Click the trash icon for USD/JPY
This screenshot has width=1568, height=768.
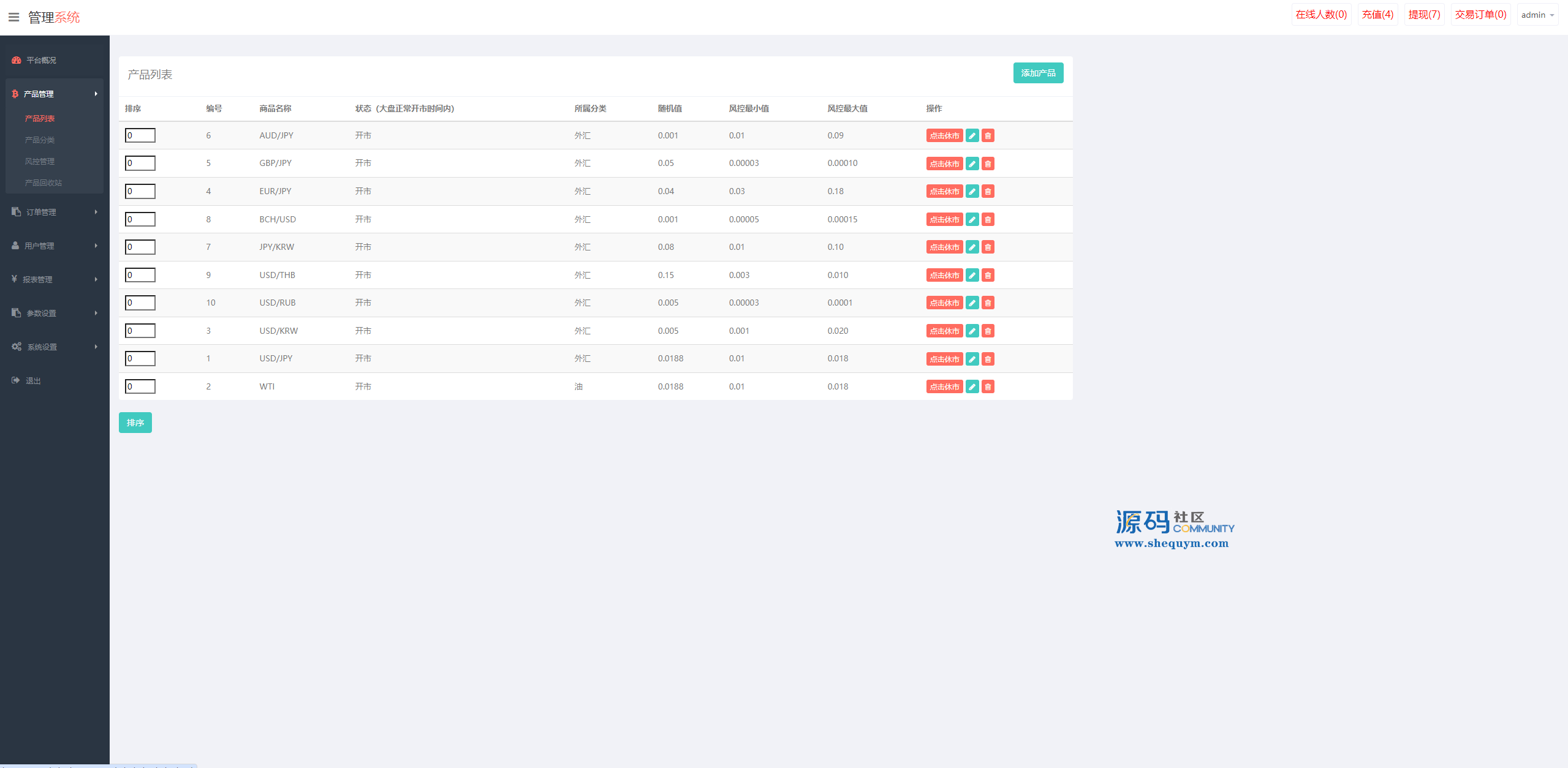coord(988,359)
